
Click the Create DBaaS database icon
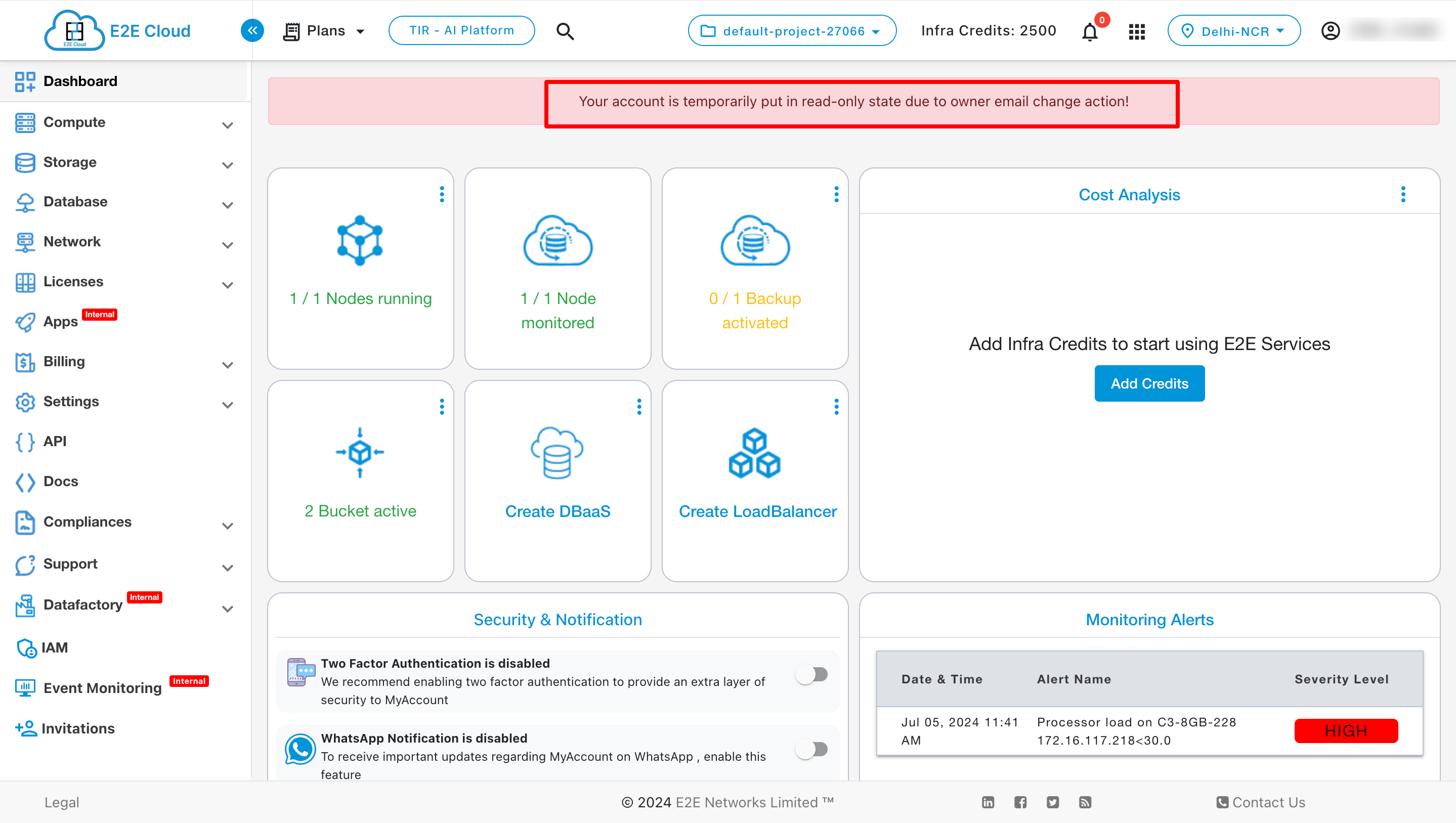(x=558, y=452)
